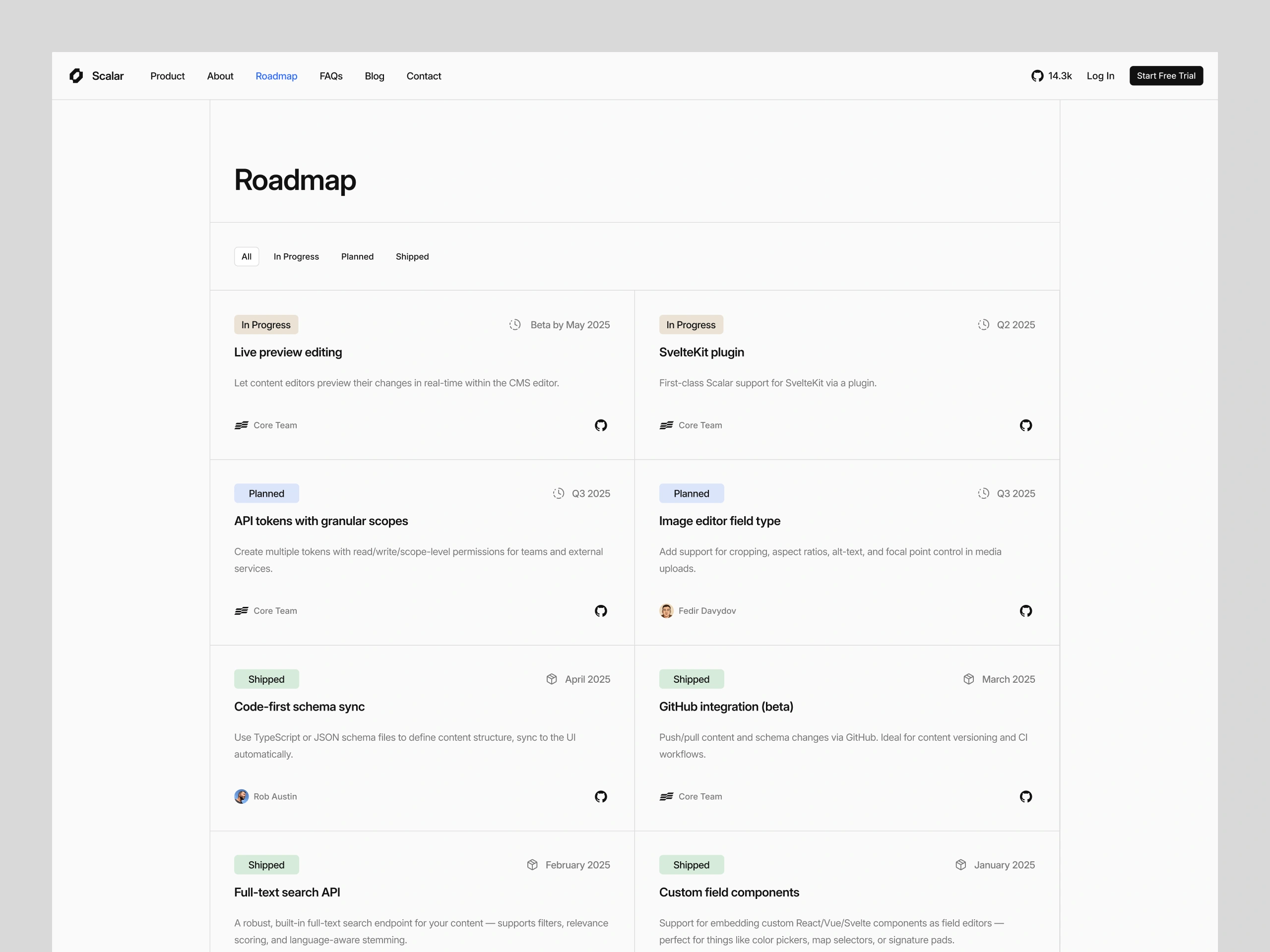Click Core Team icon on Live preview card
Image resolution: width=1270 pixels, height=952 pixels.
point(241,425)
